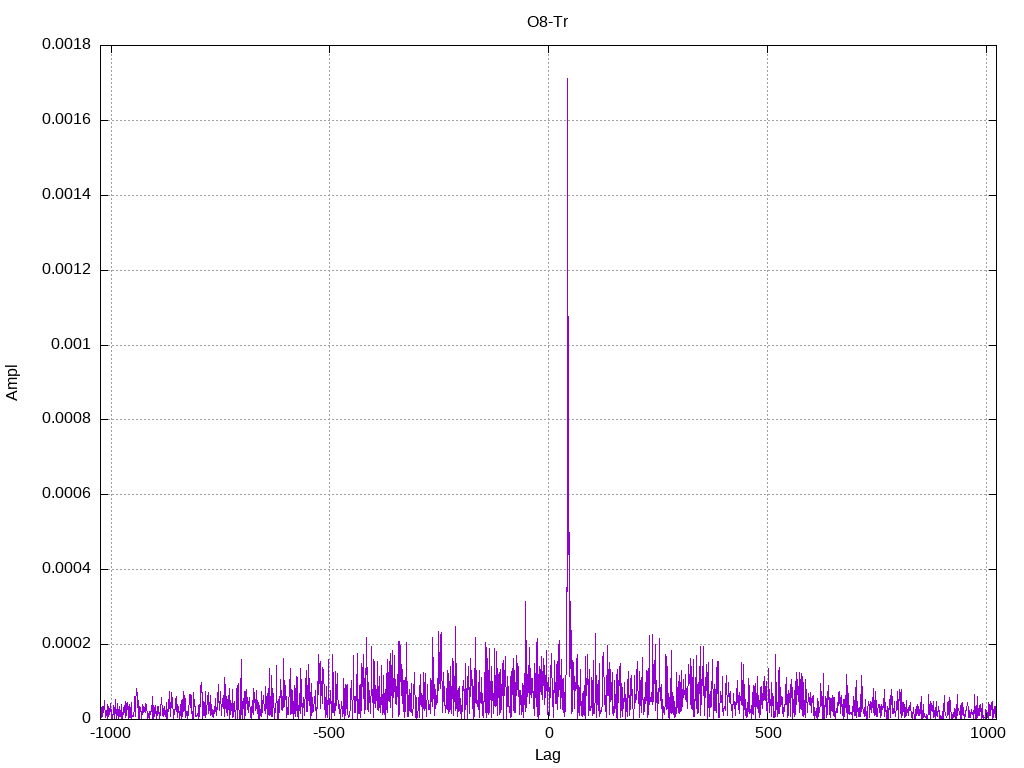Select the 1000 x-axis tick label

986,733
